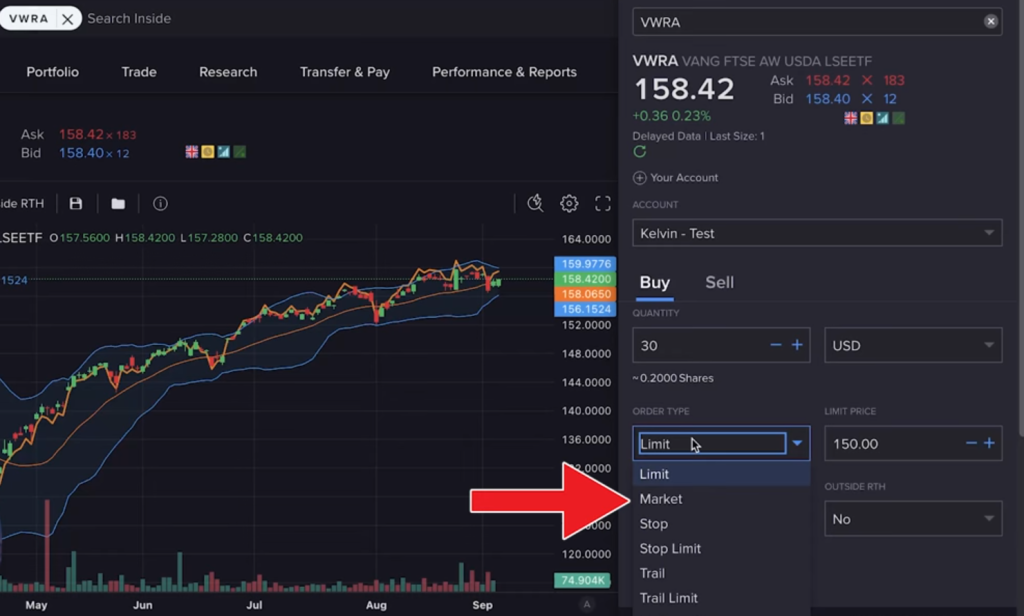Screen dimensions: 1024x616
Task: Click the Search Inside field
Action: pyautogui.click(x=129, y=19)
